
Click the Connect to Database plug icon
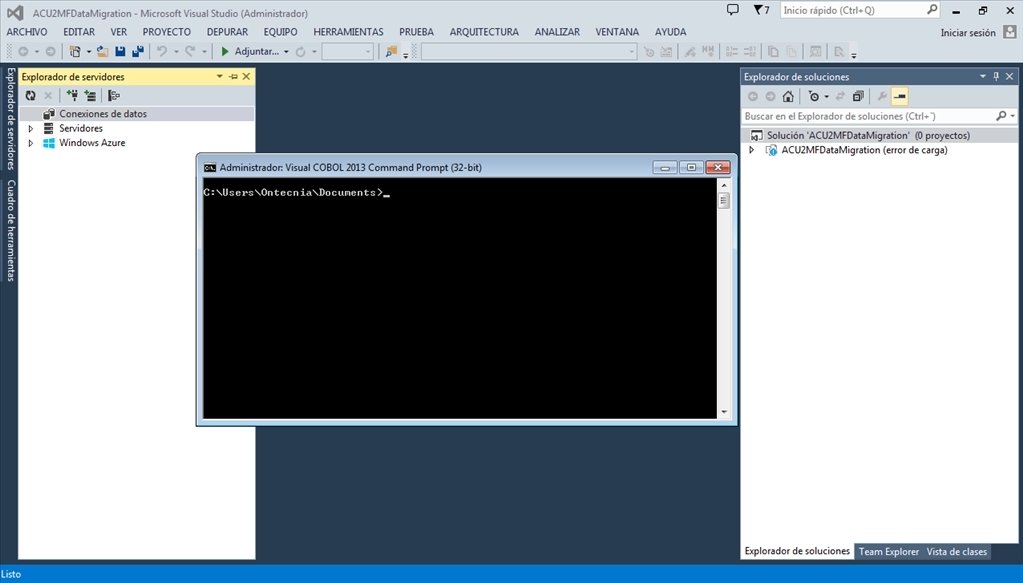(72, 96)
